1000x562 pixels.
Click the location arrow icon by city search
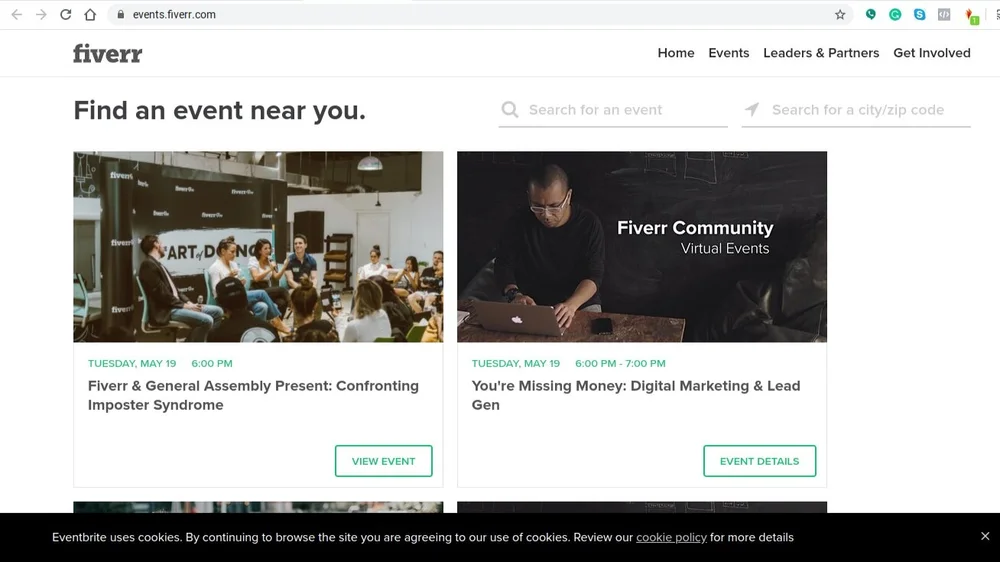coord(752,110)
